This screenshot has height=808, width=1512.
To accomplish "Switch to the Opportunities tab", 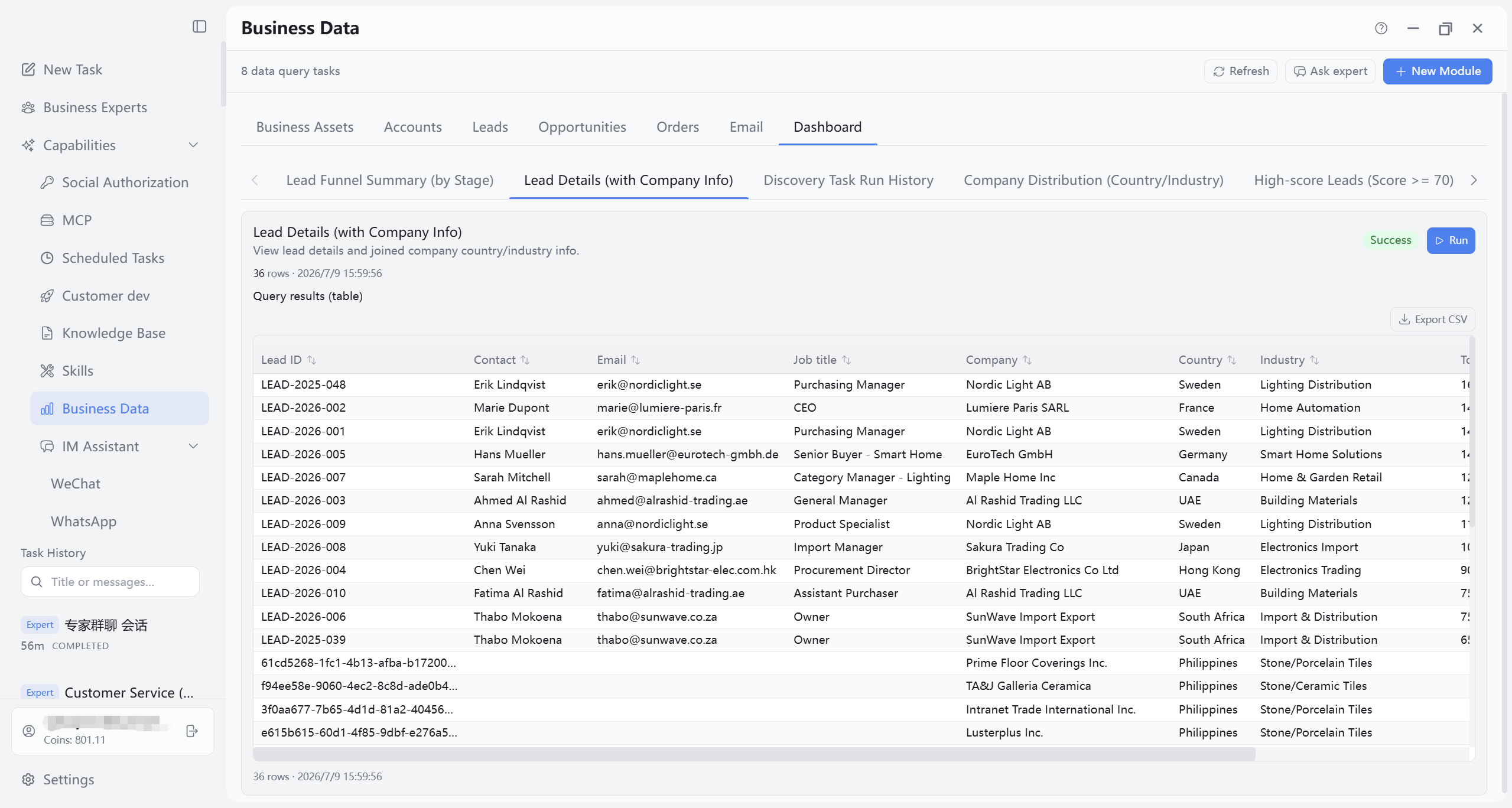I will (582, 127).
